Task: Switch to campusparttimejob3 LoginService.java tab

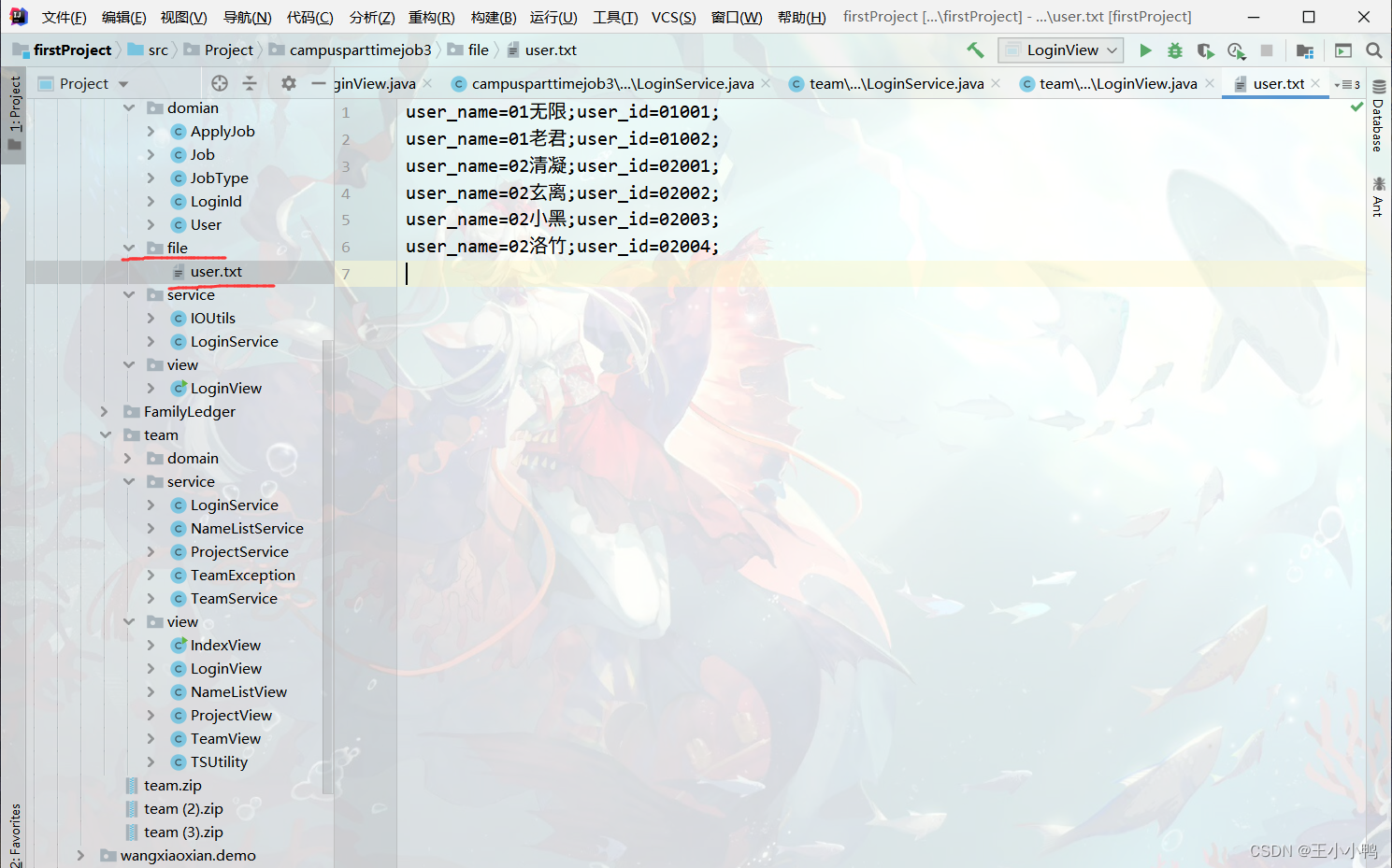Action: 612,84
